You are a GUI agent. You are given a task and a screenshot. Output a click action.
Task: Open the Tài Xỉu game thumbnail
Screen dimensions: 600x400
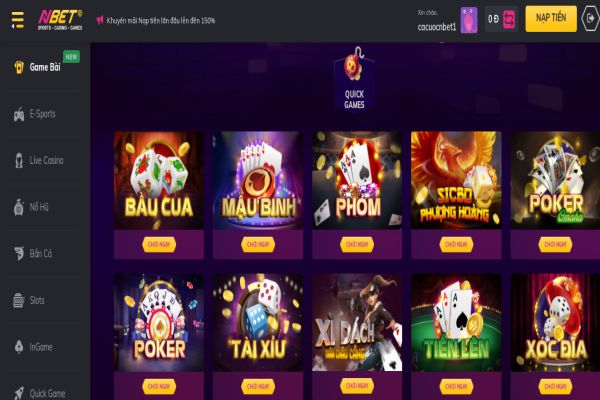tap(258, 322)
